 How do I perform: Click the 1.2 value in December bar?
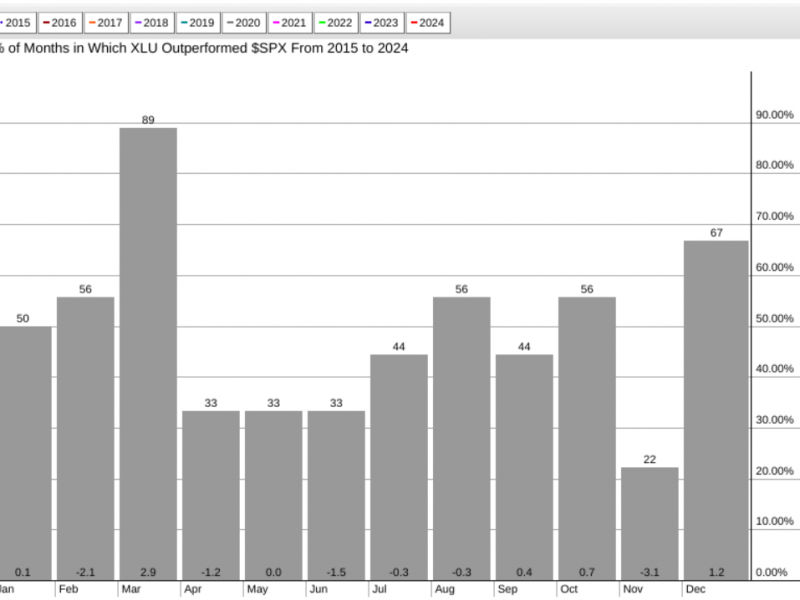coord(716,572)
